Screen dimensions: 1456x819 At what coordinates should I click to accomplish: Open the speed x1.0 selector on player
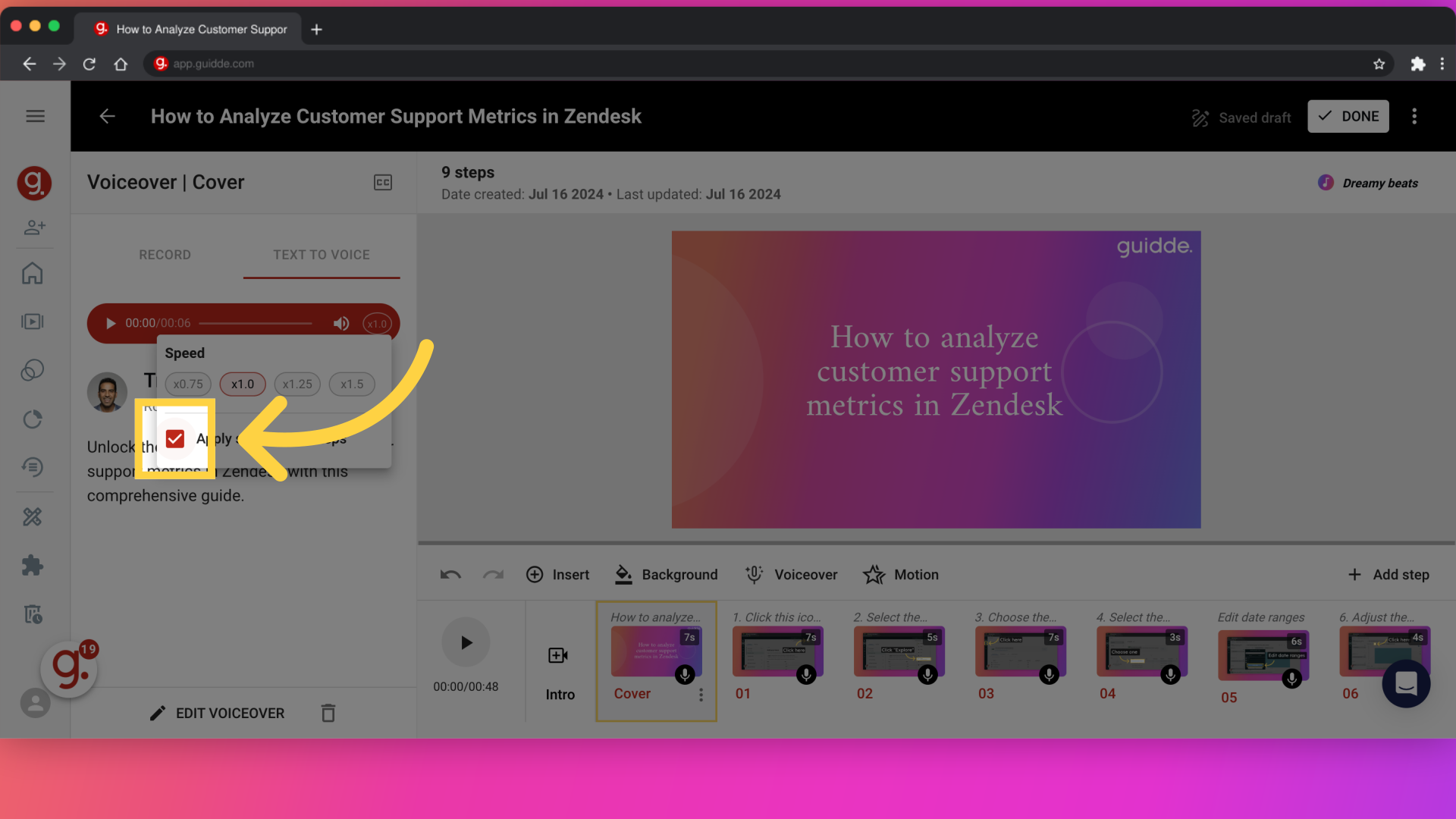point(377,324)
